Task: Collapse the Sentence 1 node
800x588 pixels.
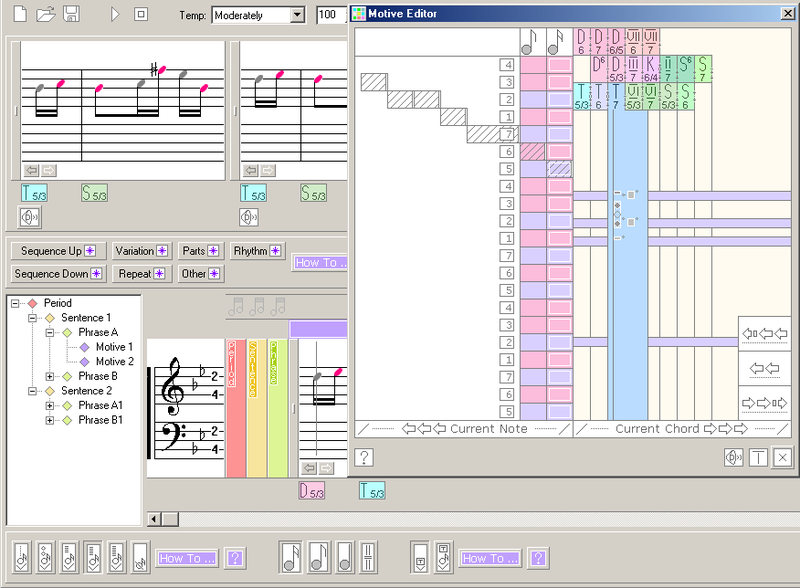Action: pos(31,317)
